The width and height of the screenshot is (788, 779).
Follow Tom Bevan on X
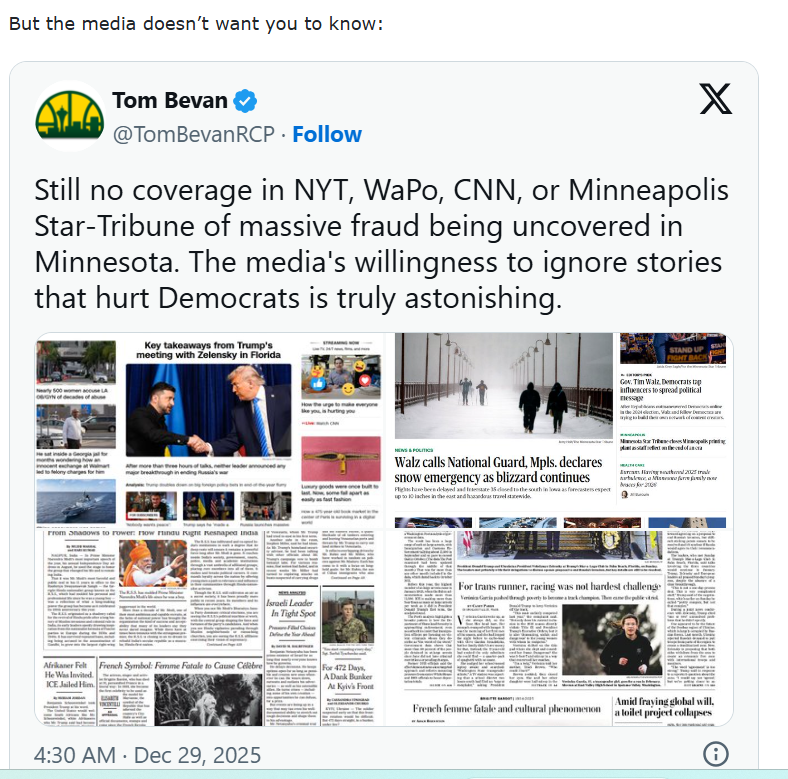click(x=327, y=134)
